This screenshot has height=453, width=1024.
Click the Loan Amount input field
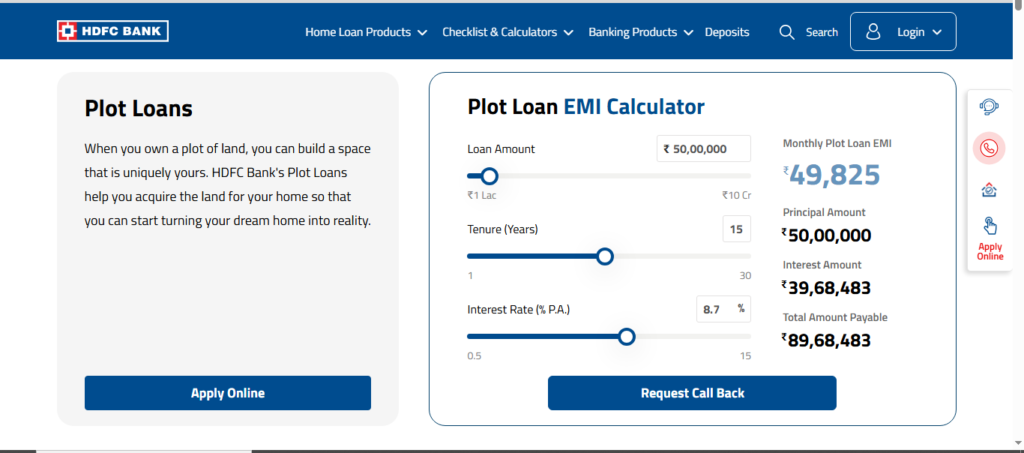[704, 149]
